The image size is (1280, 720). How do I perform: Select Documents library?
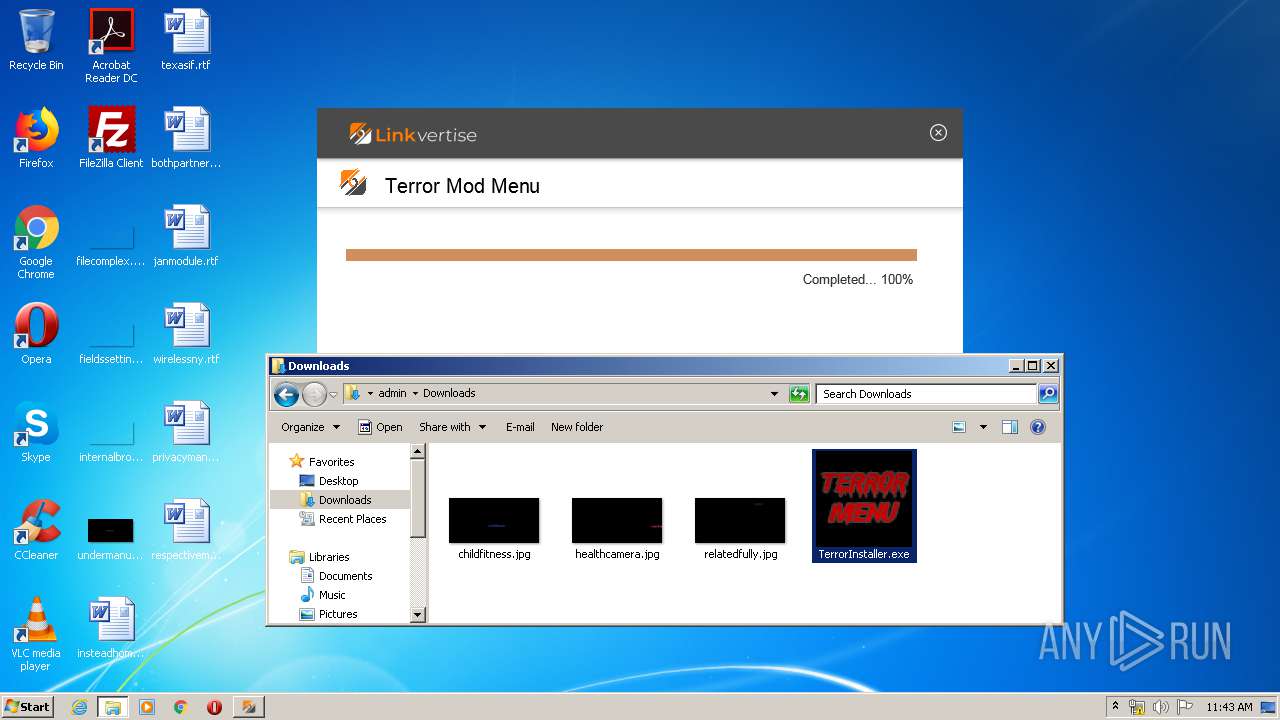tap(336, 576)
